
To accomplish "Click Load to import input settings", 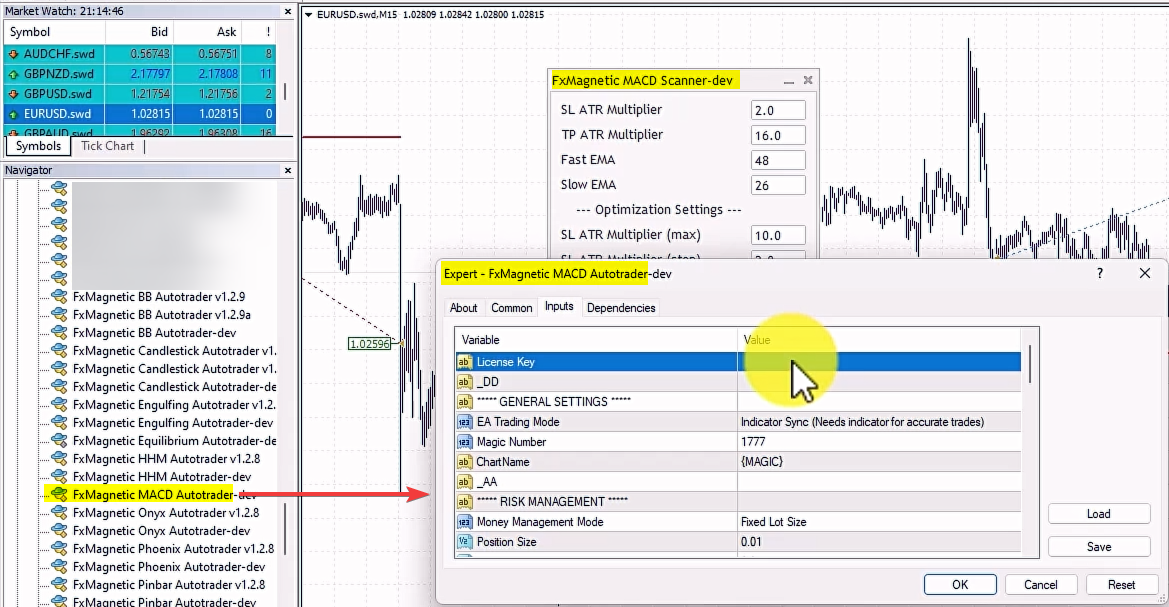I will tap(1099, 514).
